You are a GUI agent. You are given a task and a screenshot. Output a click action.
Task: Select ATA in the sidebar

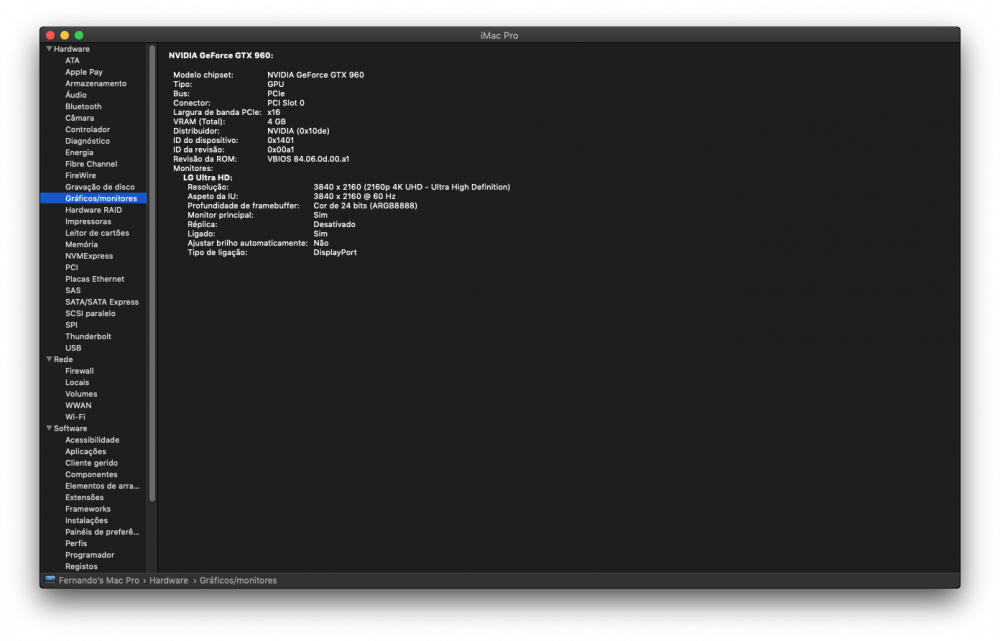(72, 61)
